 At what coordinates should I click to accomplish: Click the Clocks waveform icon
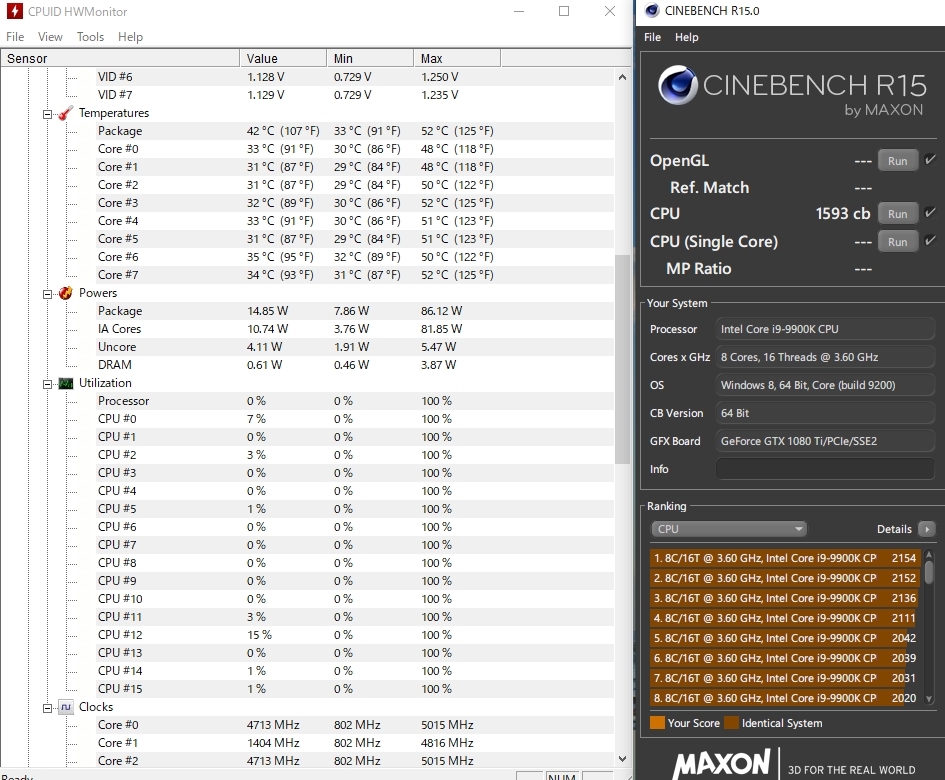pyautogui.click(x=66, y=707)
